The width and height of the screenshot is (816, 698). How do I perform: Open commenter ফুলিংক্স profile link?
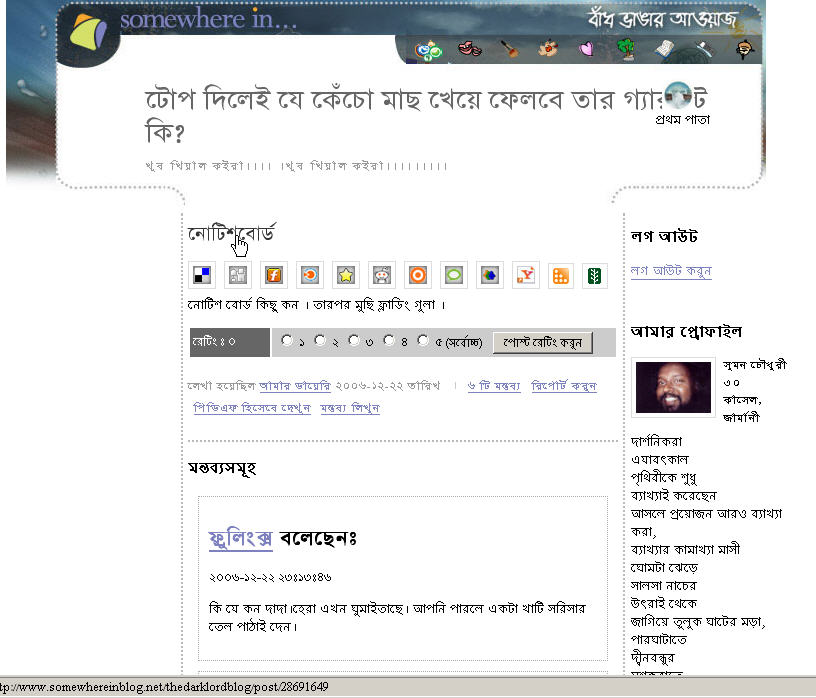coord(240,538)
